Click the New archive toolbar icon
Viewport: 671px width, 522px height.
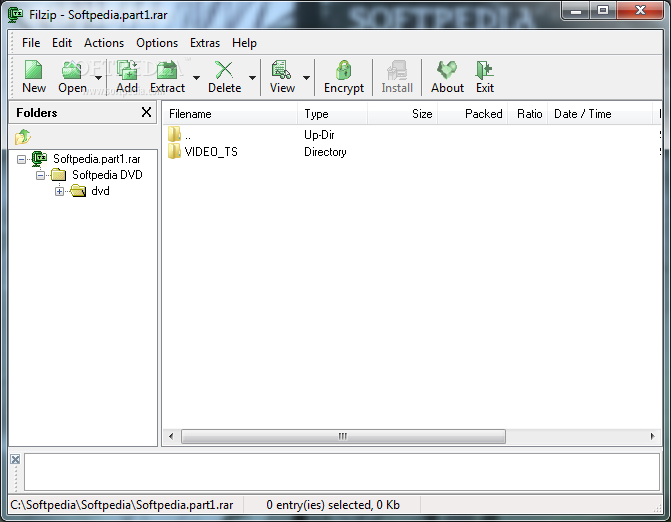pyautogui.click(x=33, y=70)
